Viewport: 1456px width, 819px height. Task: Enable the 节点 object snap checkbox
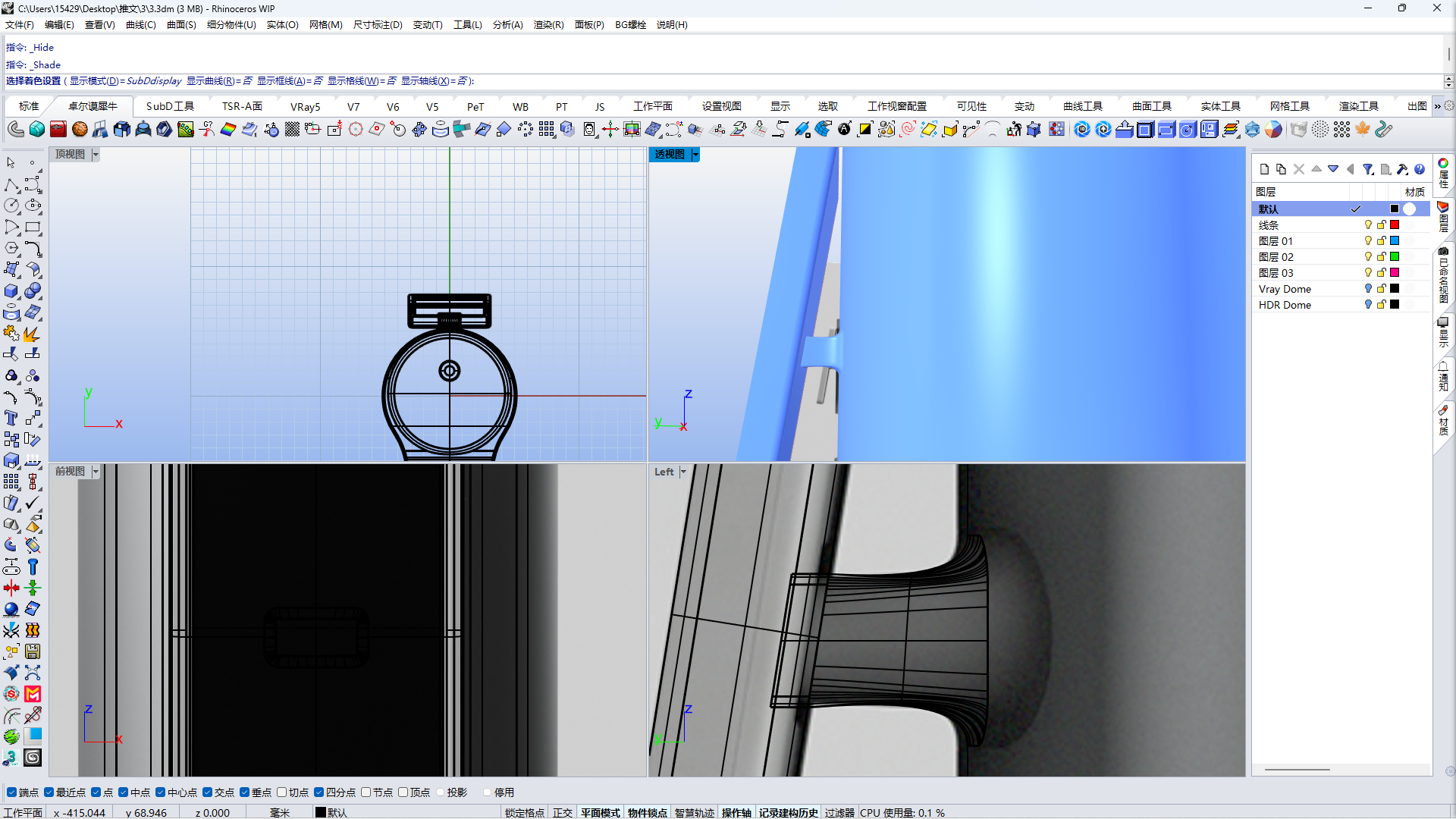[x=366, y=792]
